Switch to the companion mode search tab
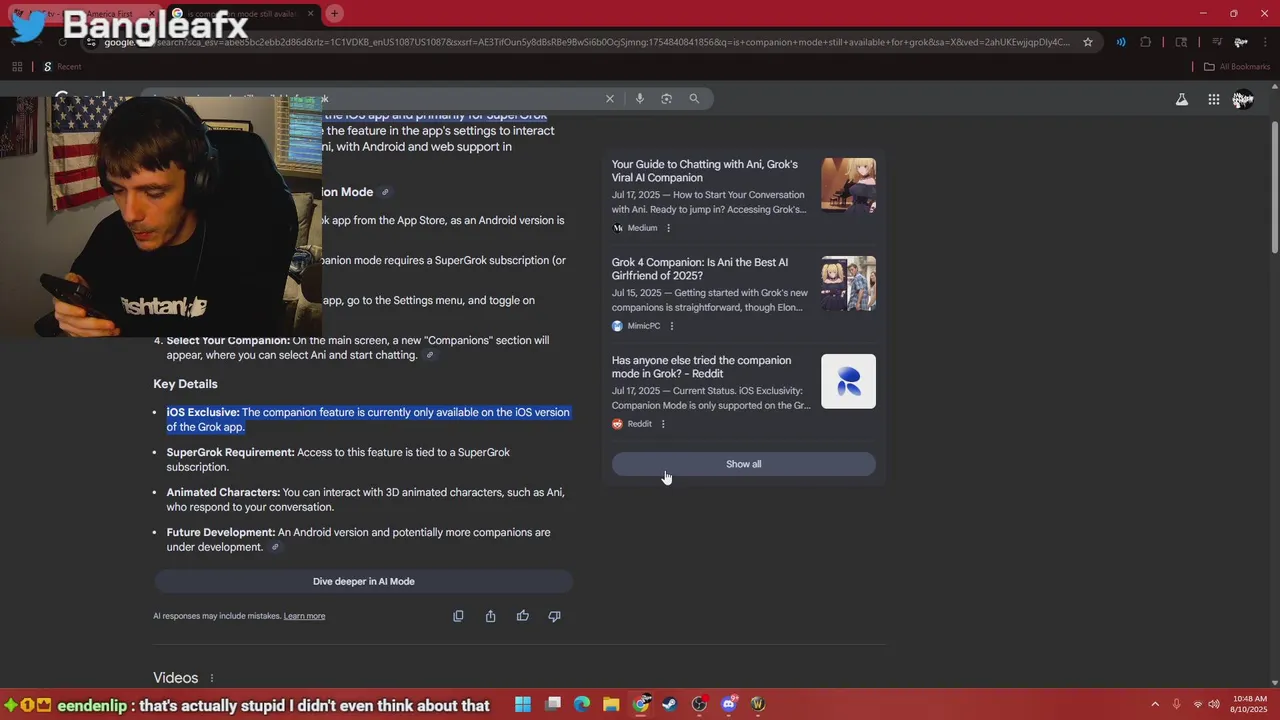 tap(243, 13)
